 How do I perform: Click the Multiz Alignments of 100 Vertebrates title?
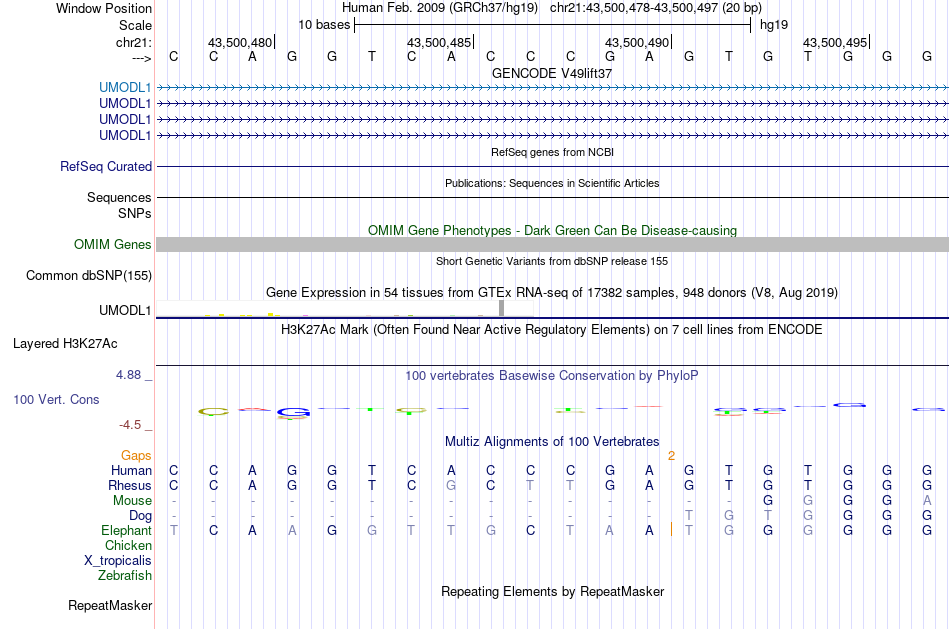[x=552, y=442]
